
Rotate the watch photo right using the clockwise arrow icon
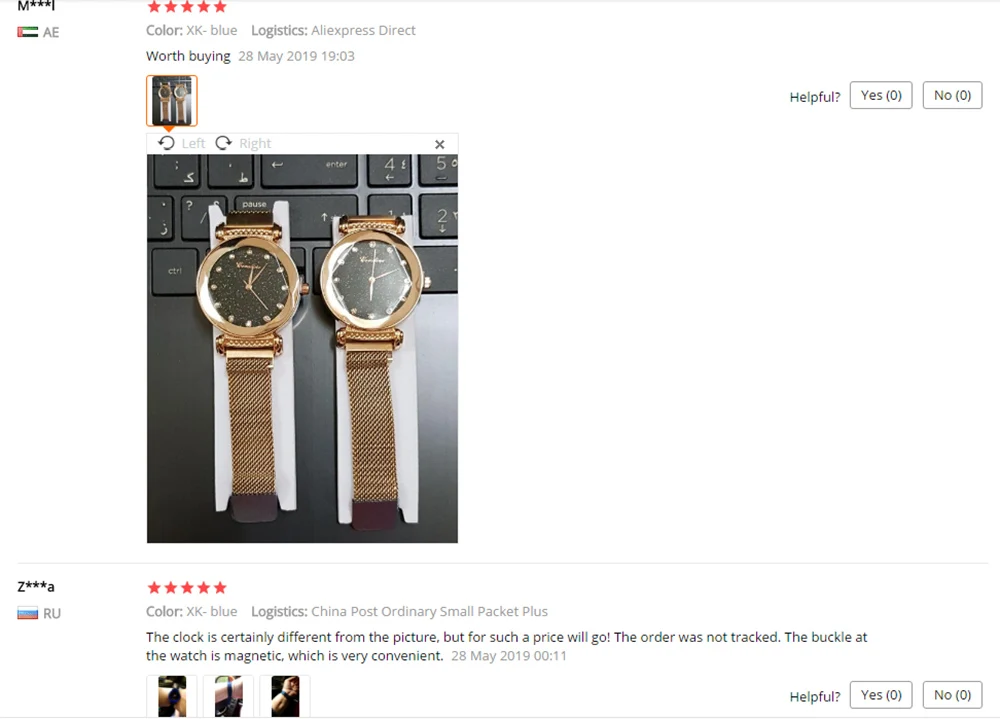pyautogui.click(x=223, y=143)
